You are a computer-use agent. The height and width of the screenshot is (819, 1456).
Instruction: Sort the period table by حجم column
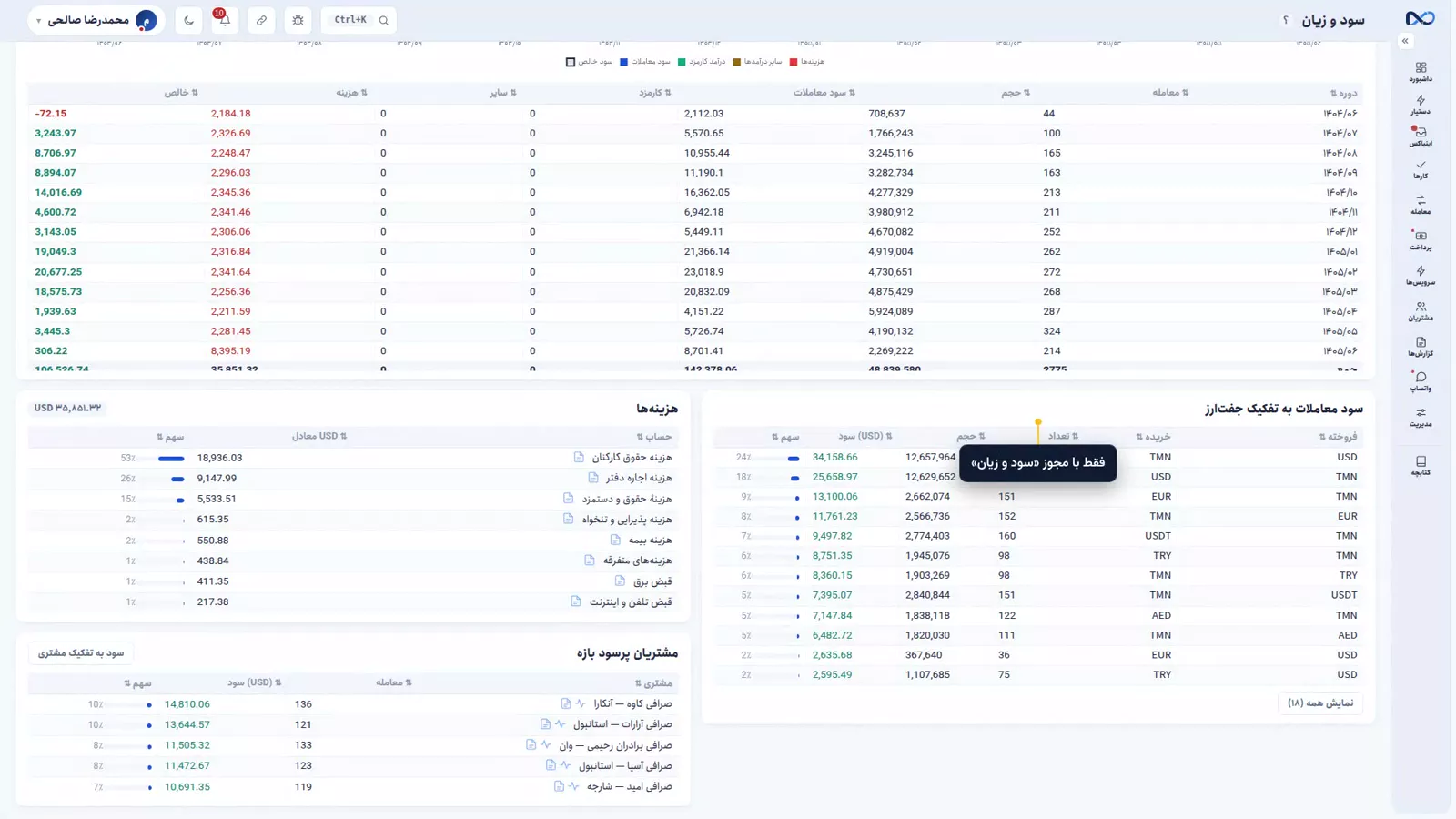pos(1016,93)
